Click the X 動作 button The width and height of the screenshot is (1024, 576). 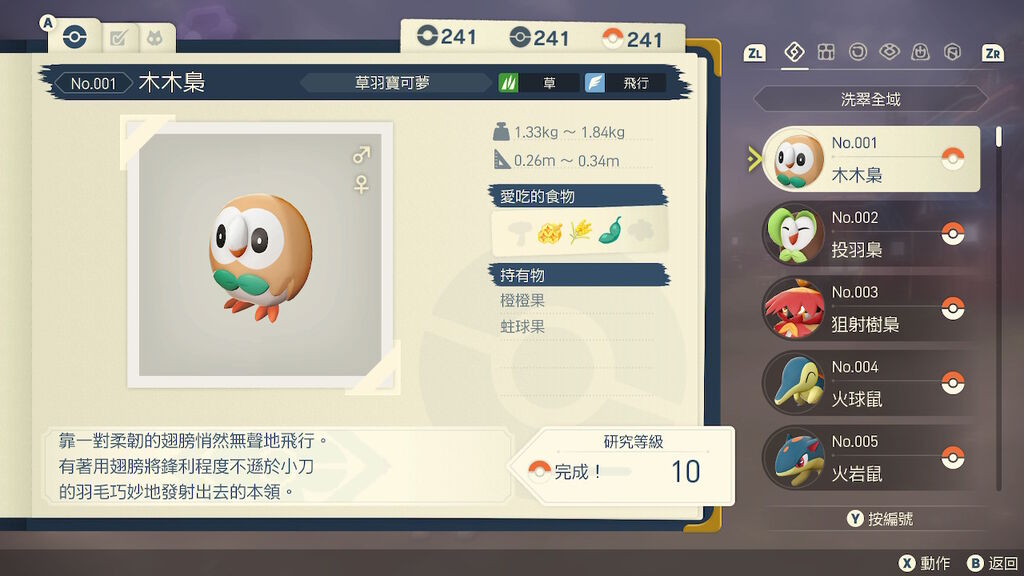point(924,563)
